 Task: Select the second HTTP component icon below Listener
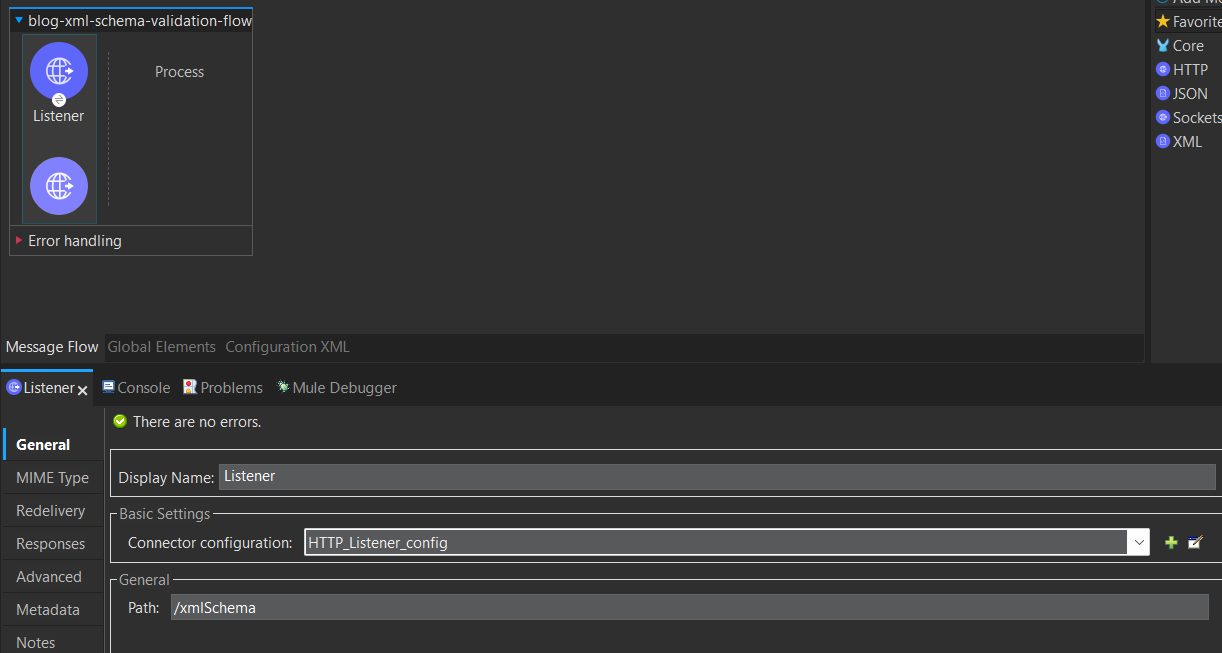[x=59, y=186]
